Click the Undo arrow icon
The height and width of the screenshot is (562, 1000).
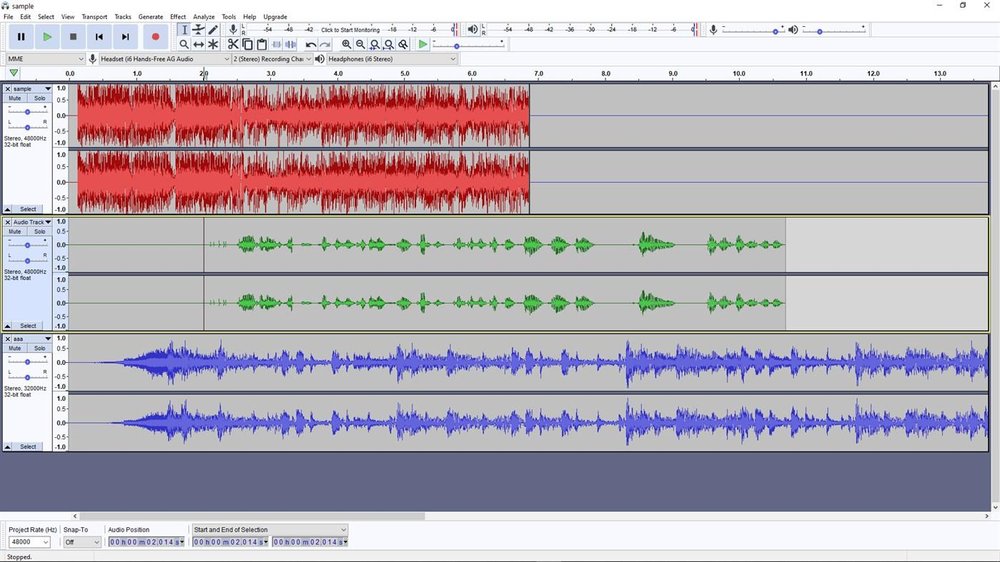(311, 44)
